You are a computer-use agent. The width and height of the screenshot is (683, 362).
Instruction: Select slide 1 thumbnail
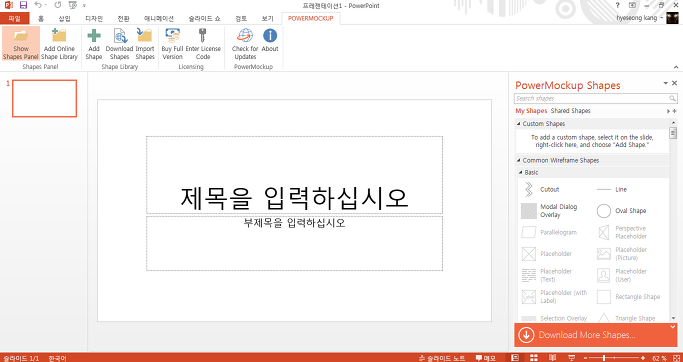[x=44, y=98]
